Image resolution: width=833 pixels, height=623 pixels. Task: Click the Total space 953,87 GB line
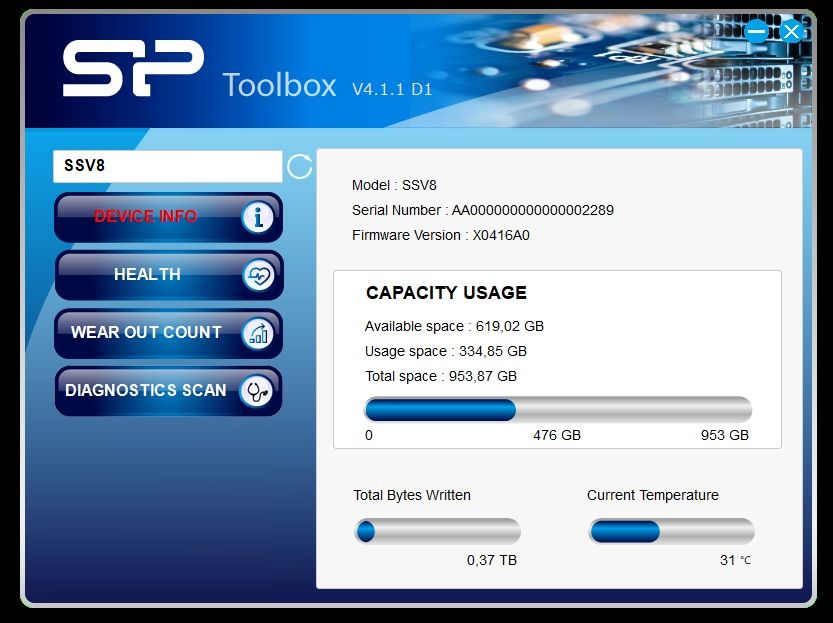point(441,376)
